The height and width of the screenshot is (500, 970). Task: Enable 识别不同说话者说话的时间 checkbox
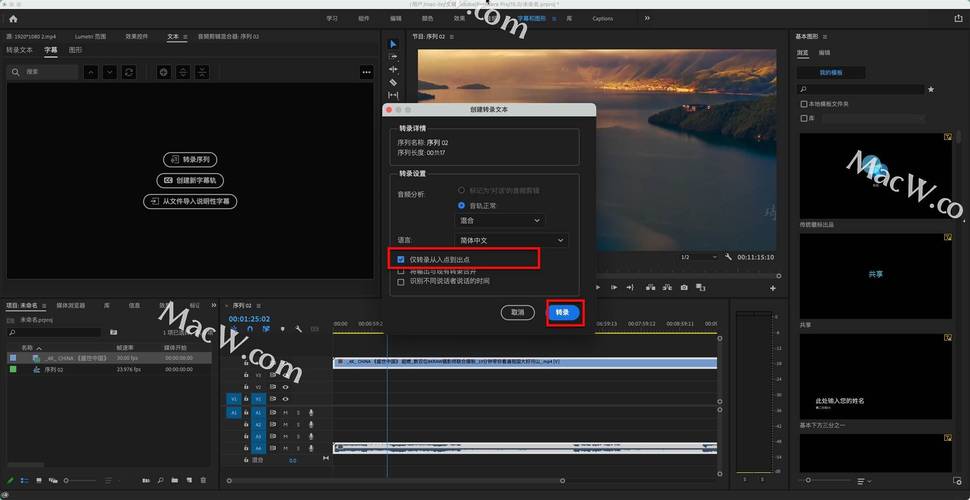click(x=401, y=282)
